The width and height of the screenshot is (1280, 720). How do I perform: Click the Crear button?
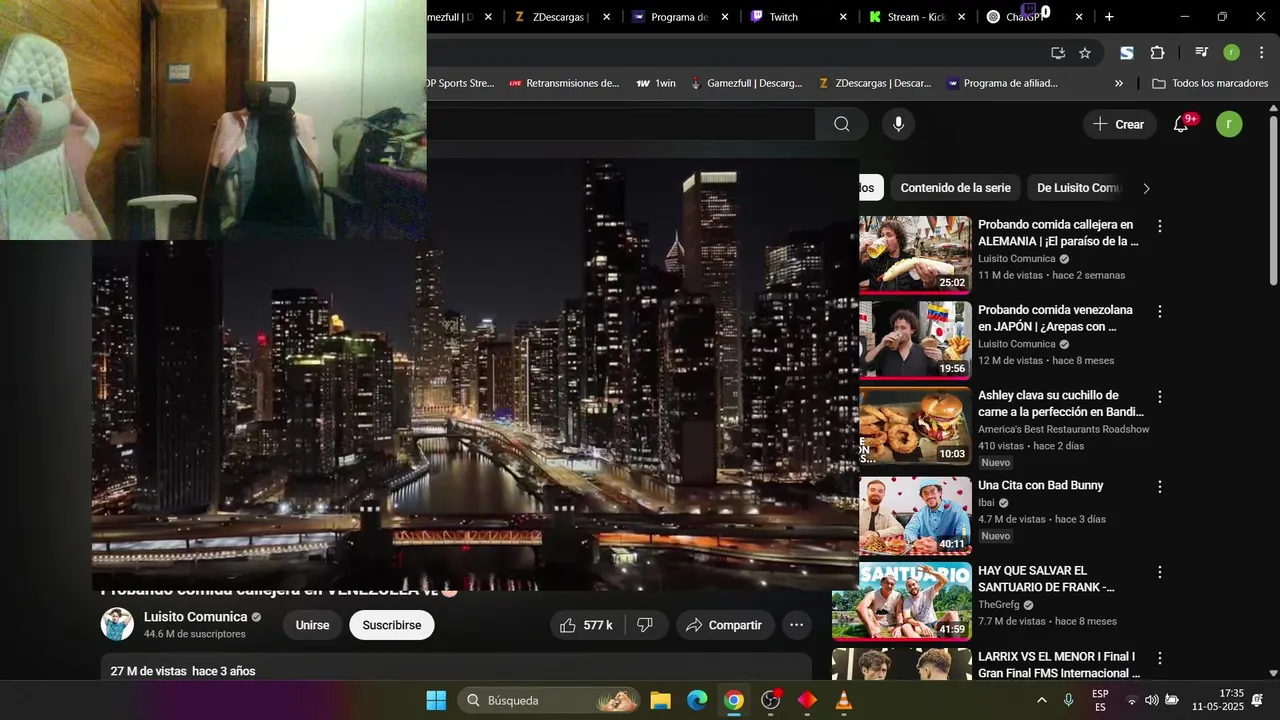tap(1119, 124)
